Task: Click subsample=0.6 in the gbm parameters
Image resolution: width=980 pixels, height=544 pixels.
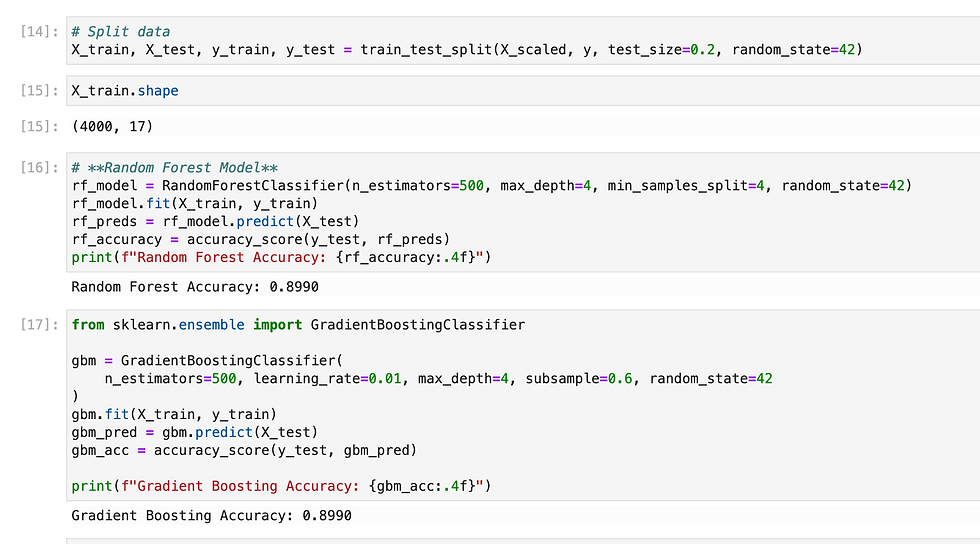Action: click(x=579, y=379)
